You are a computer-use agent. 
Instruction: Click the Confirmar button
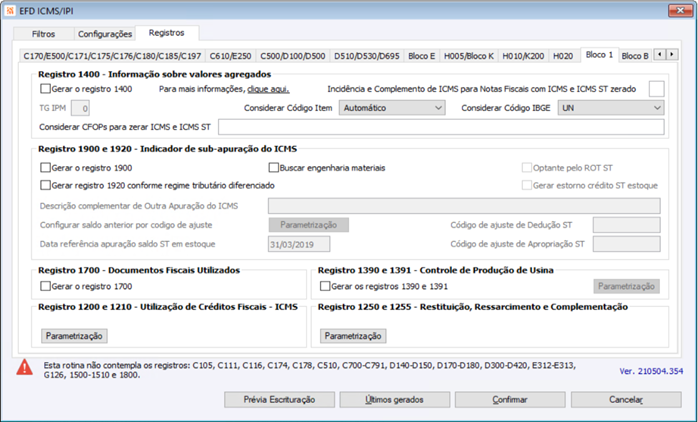pos(510,399)
